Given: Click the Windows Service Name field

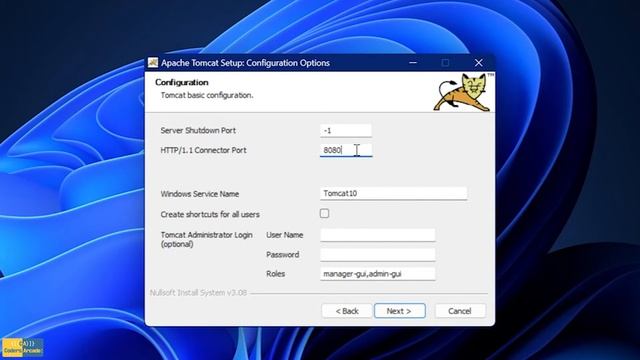Looking at the screenshot, I should [x=393, y=193].
